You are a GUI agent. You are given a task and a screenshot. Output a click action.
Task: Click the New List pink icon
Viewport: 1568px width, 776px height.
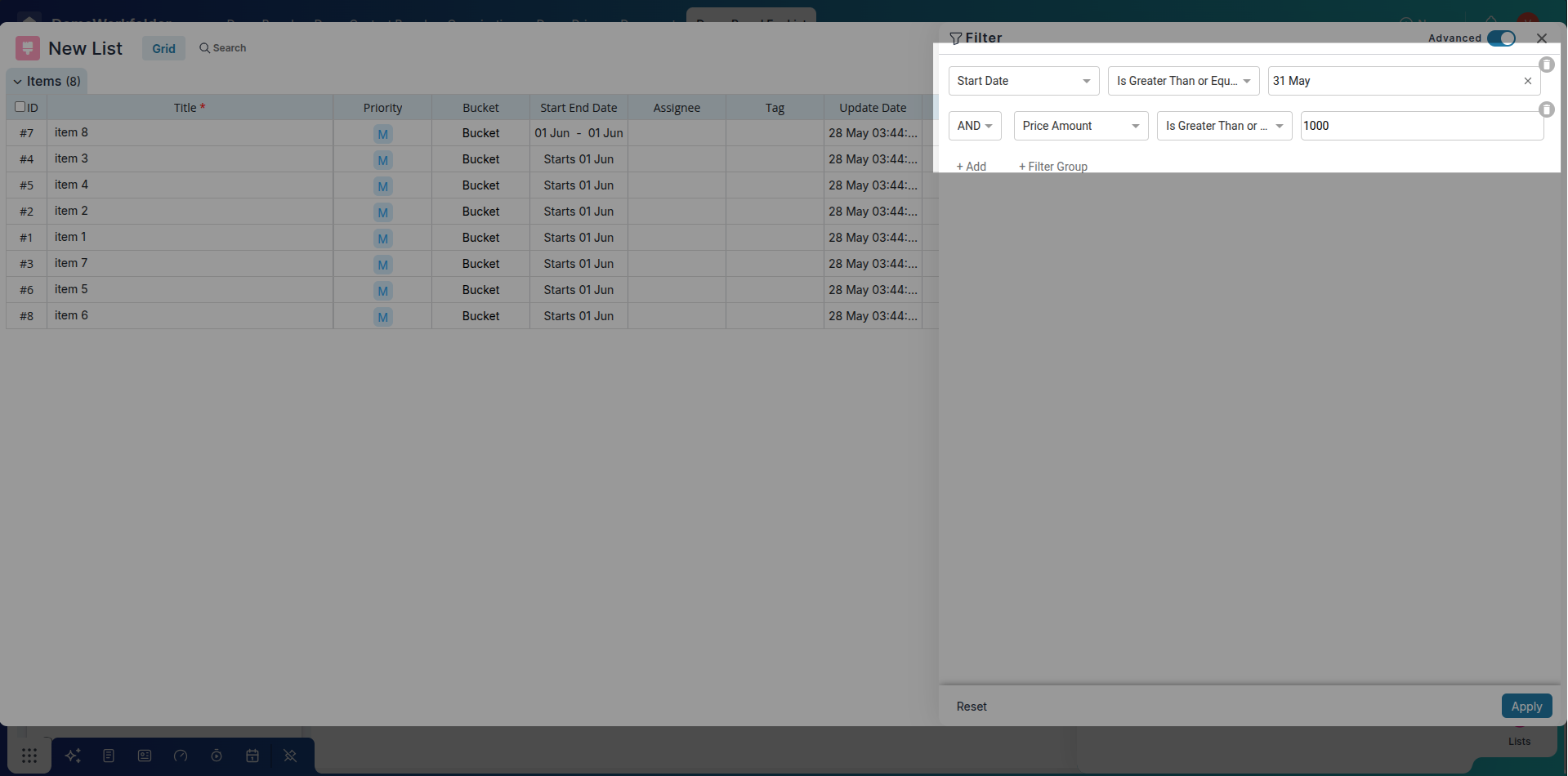pos(28,48)
